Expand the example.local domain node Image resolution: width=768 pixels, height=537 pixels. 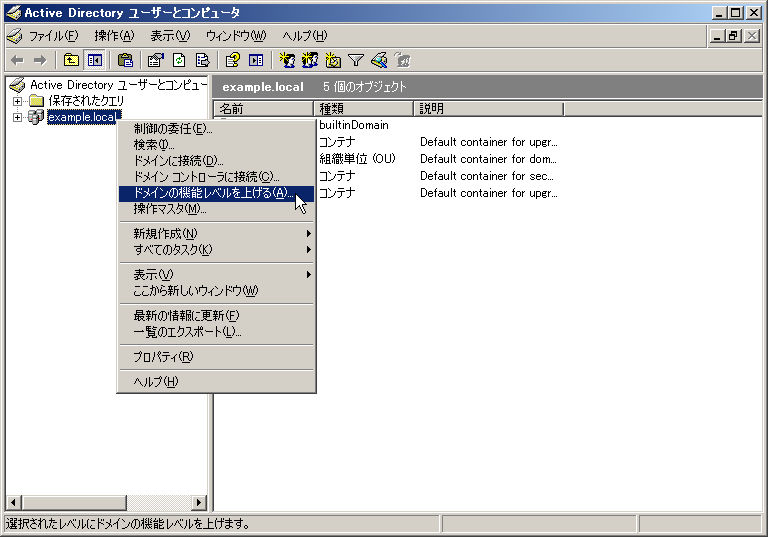coord(17,118)
